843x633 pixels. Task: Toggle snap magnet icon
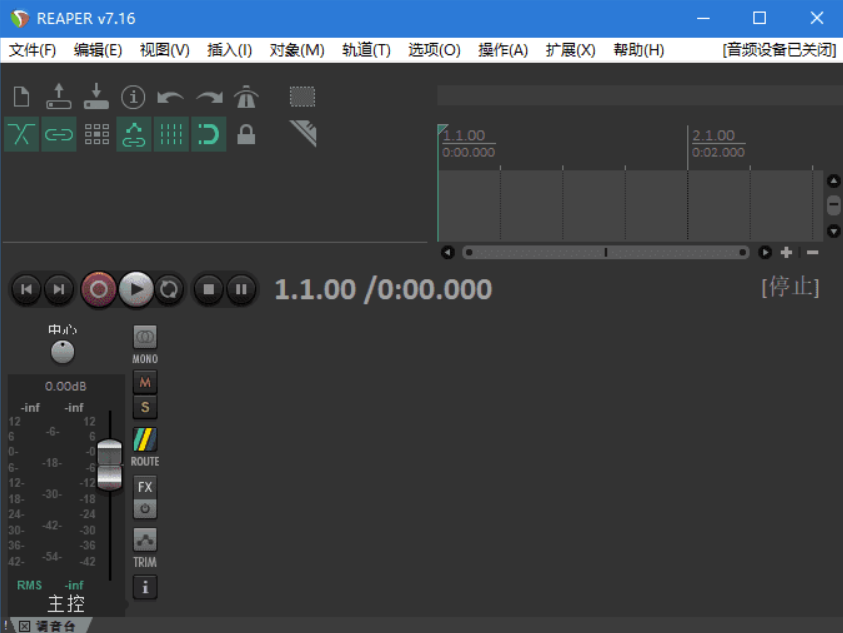pyautogui.click(x=209, y=134)
